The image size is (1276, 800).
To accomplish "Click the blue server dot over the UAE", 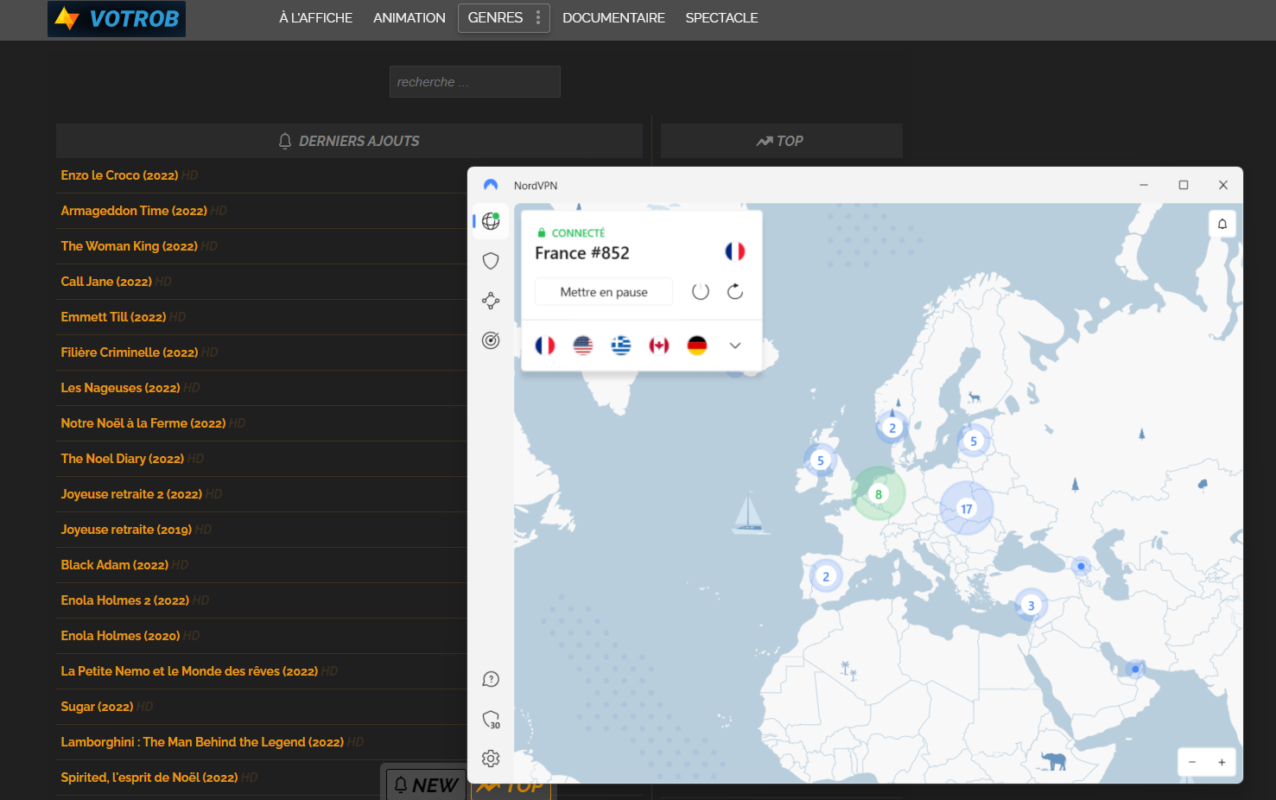I will coord(1135,669).
